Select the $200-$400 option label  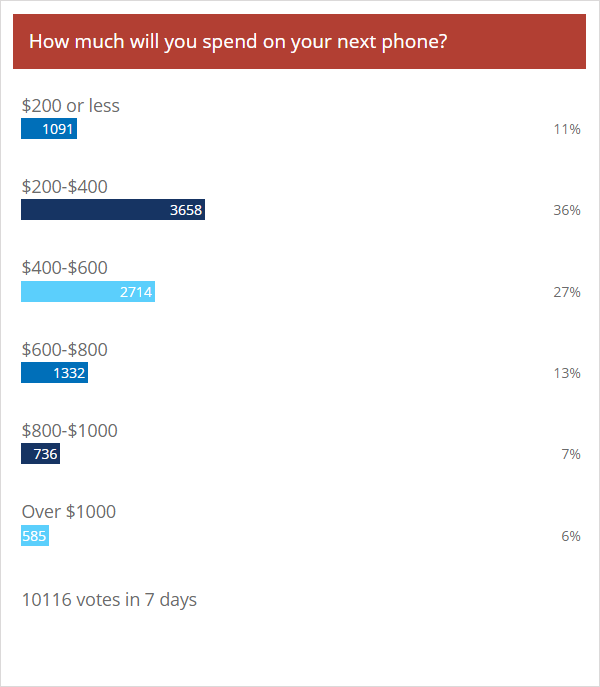click(64, 187)
